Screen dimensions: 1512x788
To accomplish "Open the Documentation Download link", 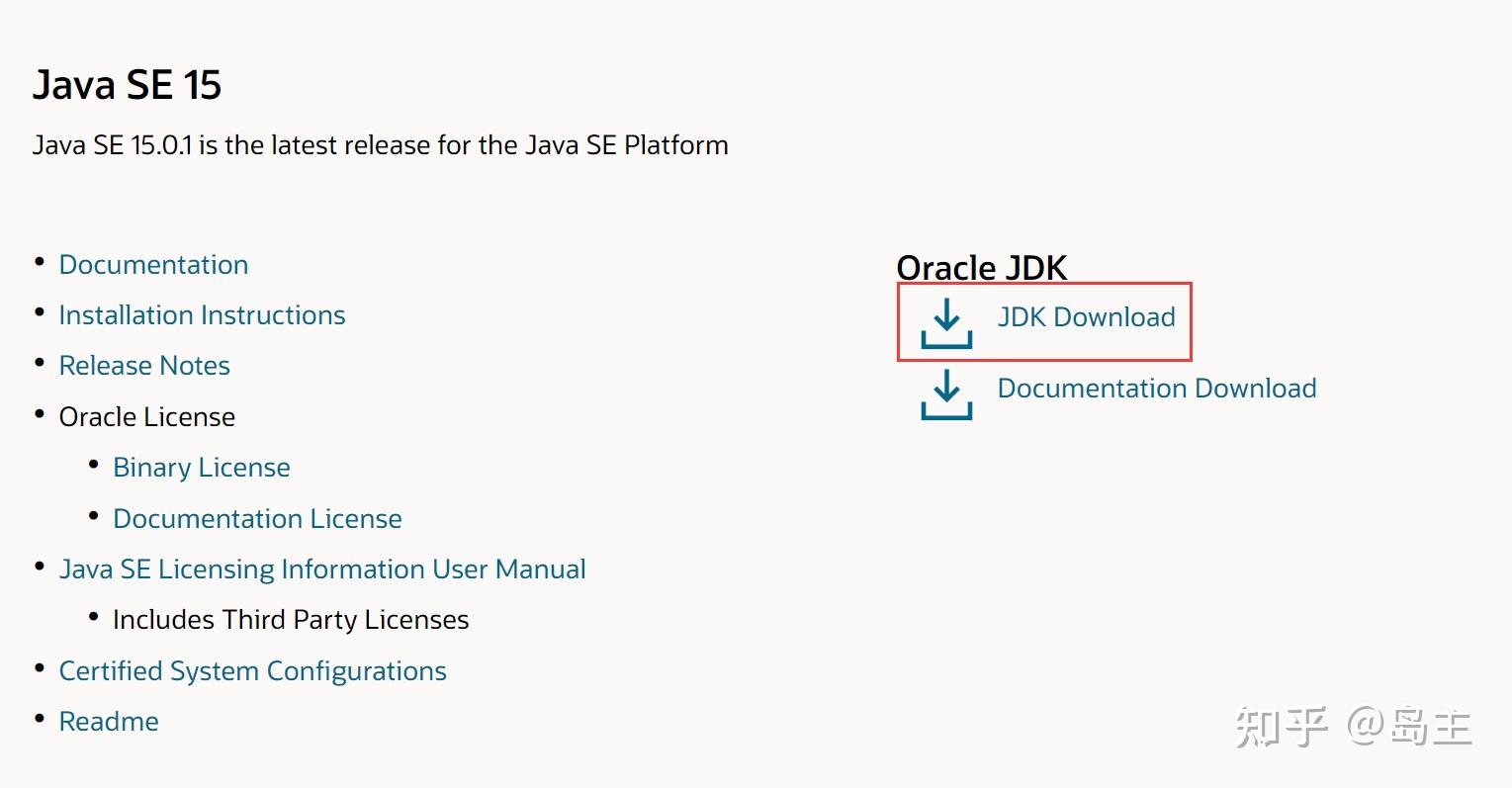I will tap(1156, 389).
